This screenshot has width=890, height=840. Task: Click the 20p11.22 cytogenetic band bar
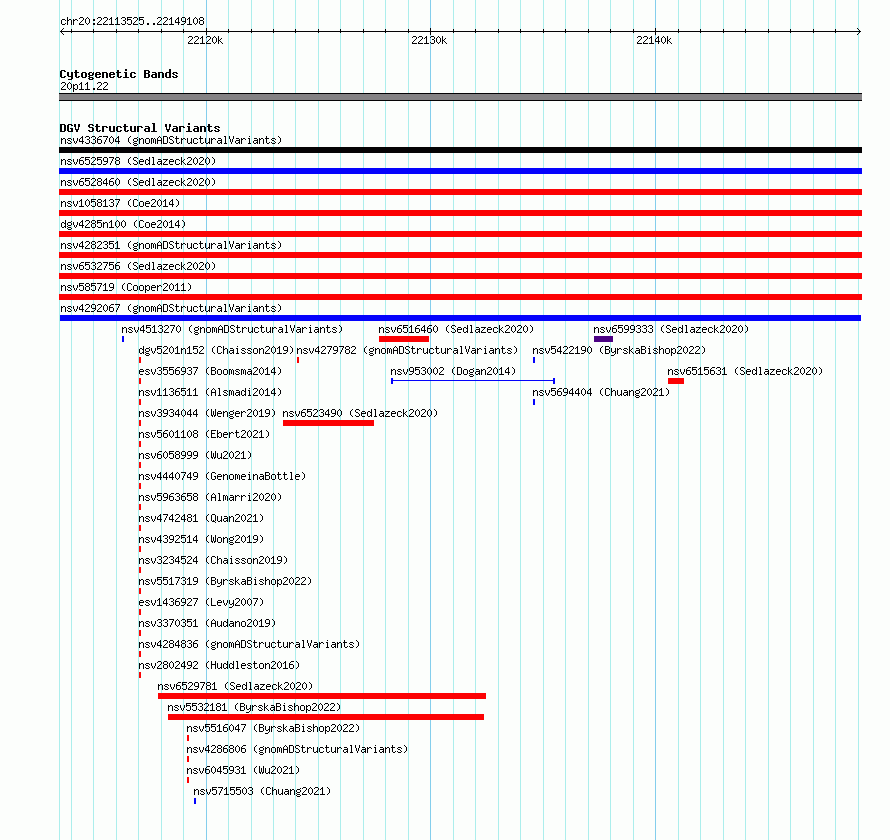(x=460, y=97)
